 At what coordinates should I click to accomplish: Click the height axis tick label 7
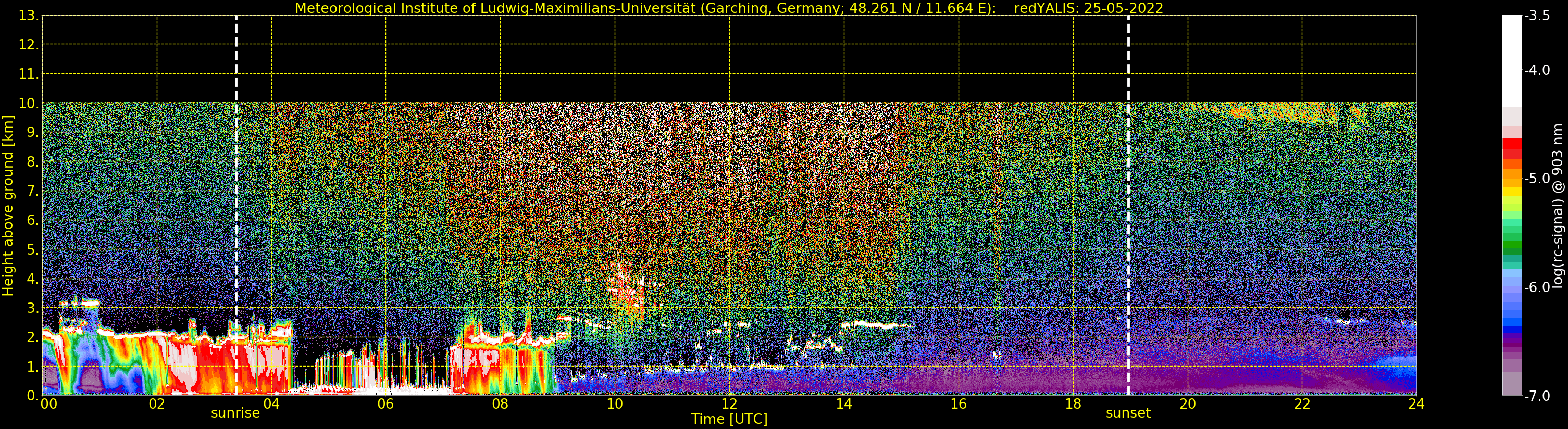point(32,191)
